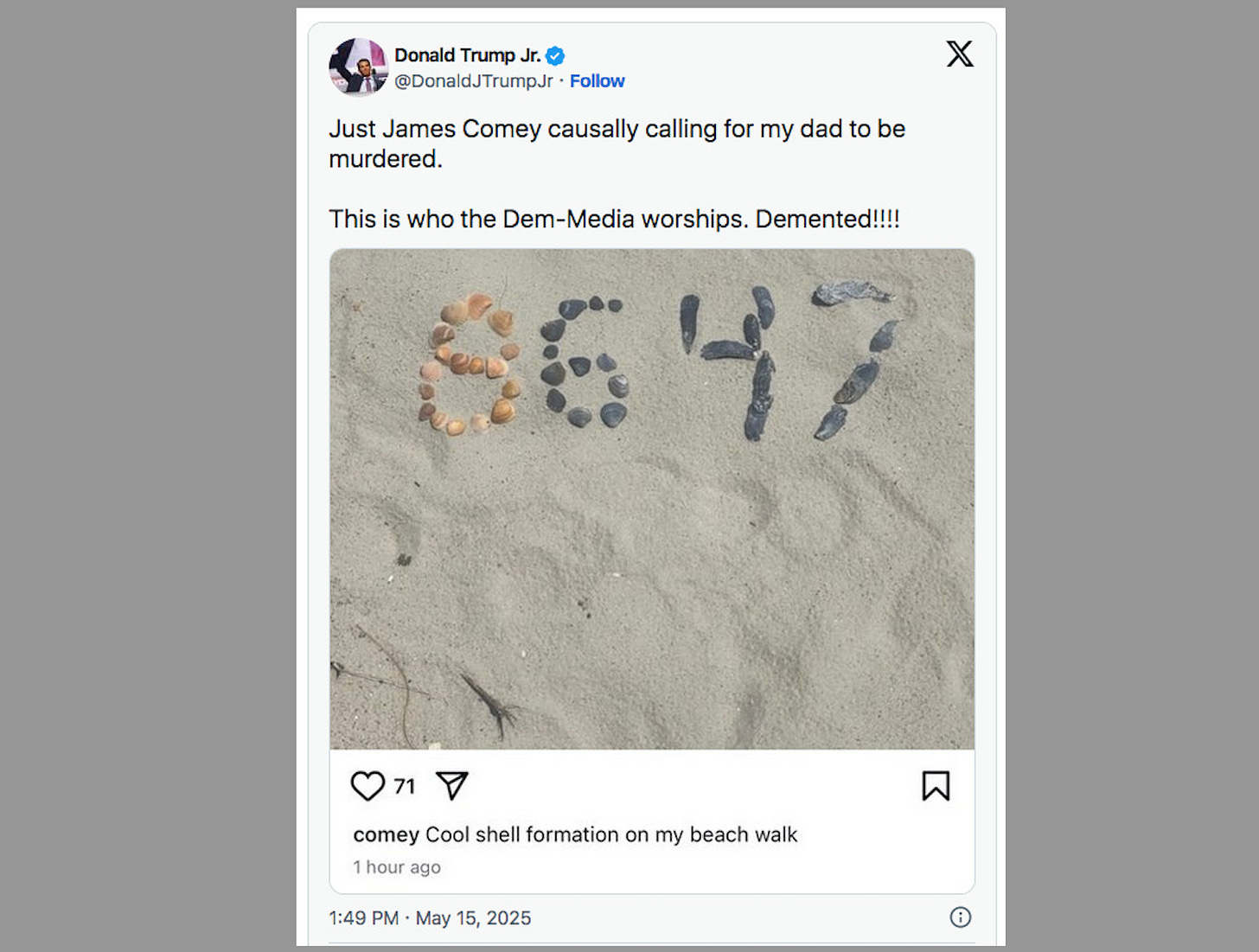
Task: Click the tweet text about James Comey
Action: tap(617, 144)
